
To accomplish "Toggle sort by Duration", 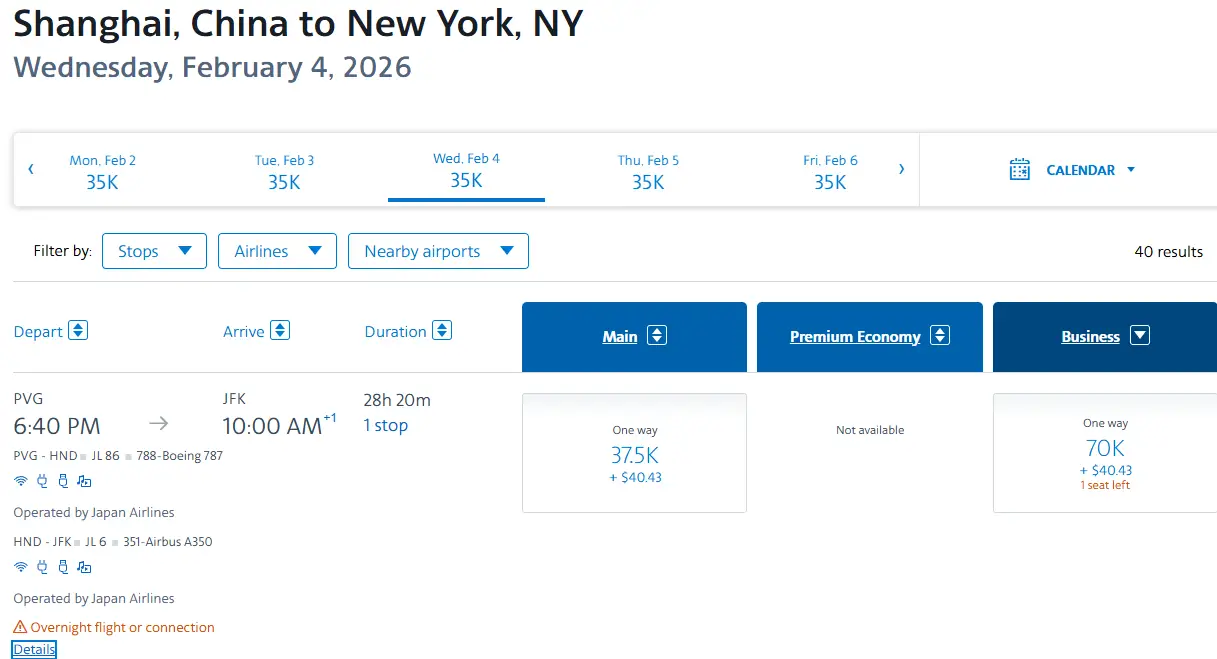I will [x=442, y=331].
